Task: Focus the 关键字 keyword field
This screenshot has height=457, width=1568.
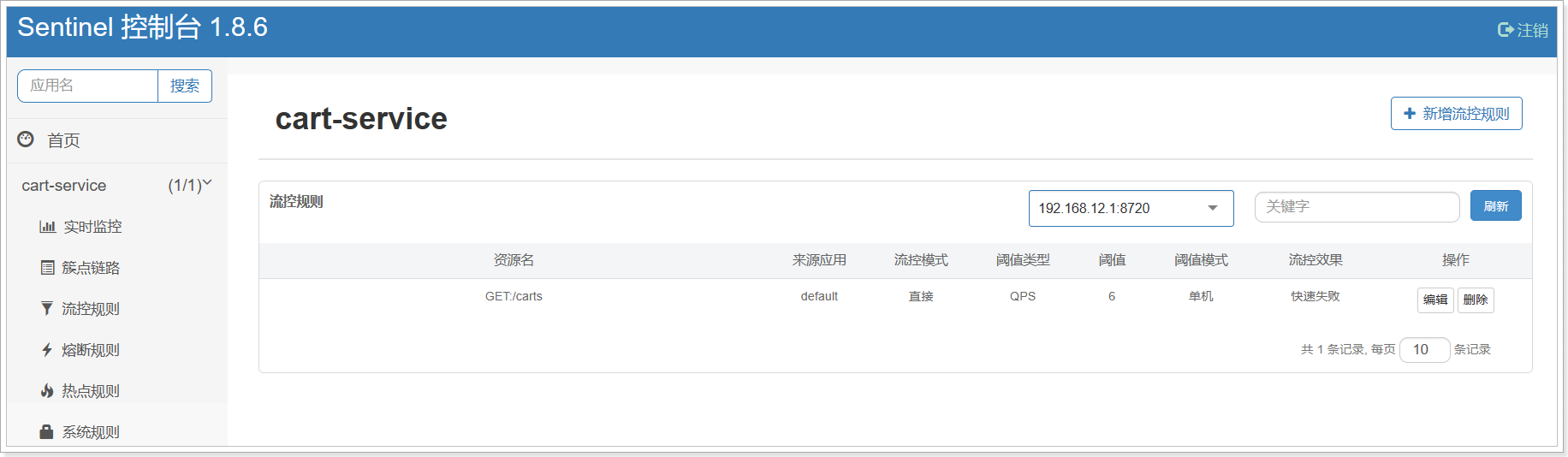Action: (1357, 206)
